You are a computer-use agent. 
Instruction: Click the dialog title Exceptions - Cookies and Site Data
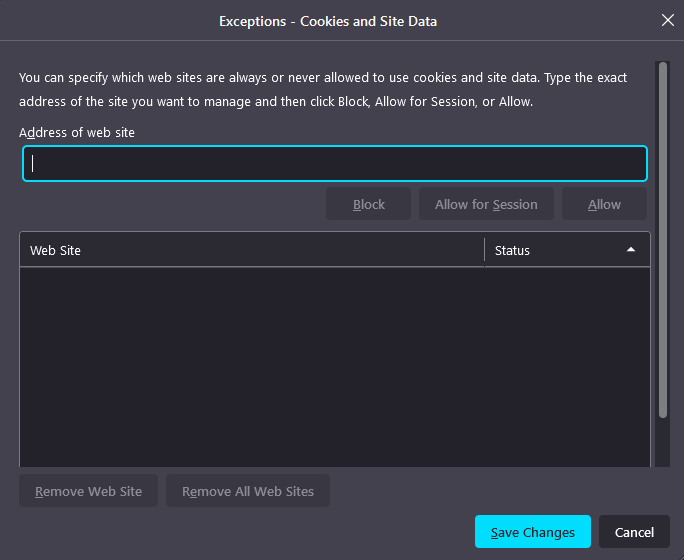(328, 21)
